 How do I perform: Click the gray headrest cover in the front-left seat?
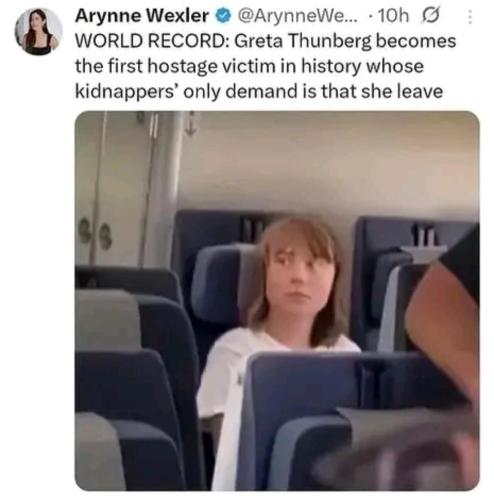107,320
